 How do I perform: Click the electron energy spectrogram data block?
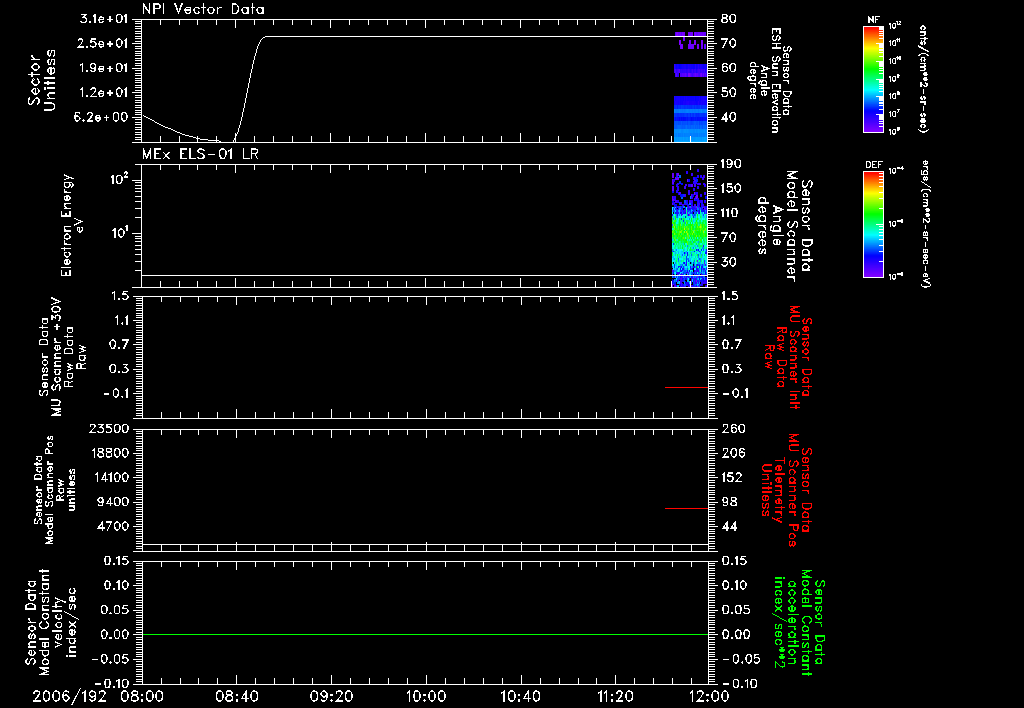click(690, 229)
